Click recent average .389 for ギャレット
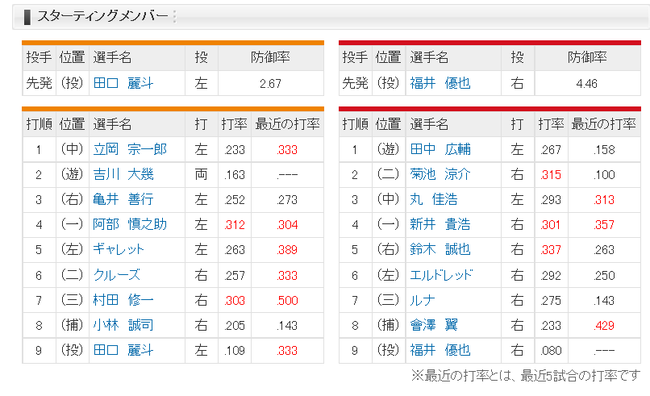This screenshot has height=396, width=650. coord(287,250)
